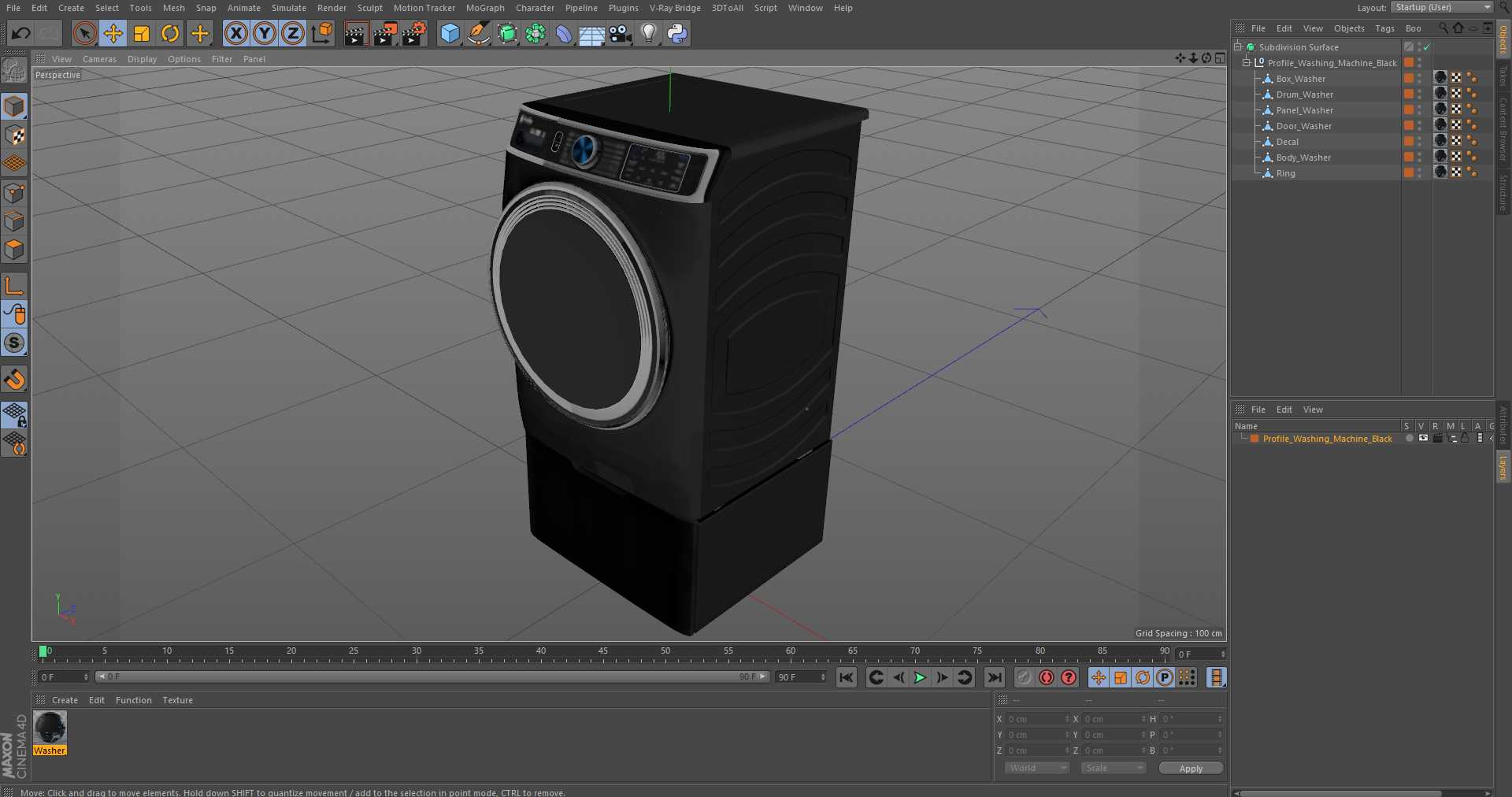Viewport: 1512px width, 797px height.
Task: Open the Python script icon
Action: pos(677,33)
